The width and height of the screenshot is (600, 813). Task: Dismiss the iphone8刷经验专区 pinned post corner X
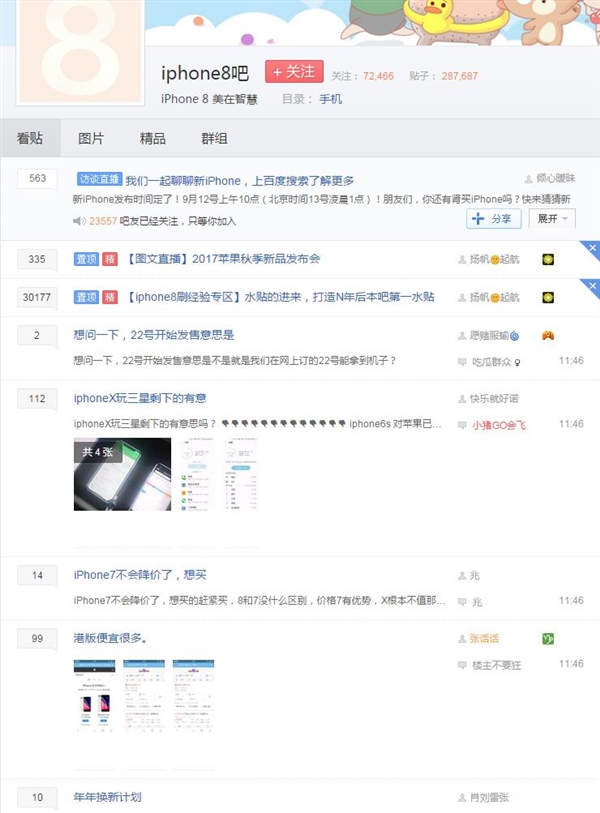pos(592,286)
